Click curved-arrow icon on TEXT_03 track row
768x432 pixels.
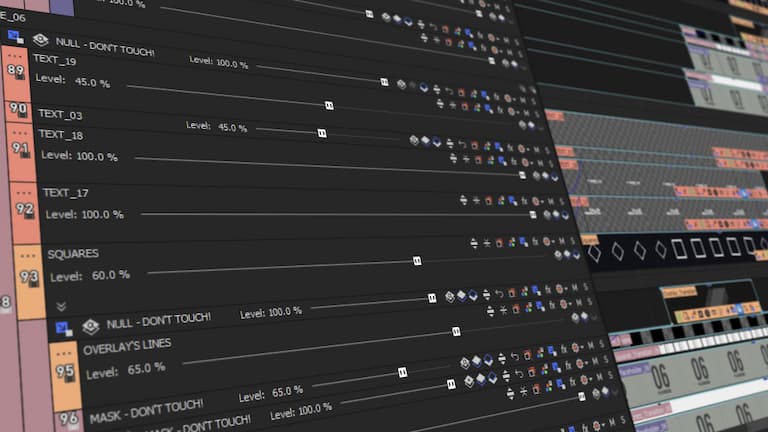click(x=462, y=144)
